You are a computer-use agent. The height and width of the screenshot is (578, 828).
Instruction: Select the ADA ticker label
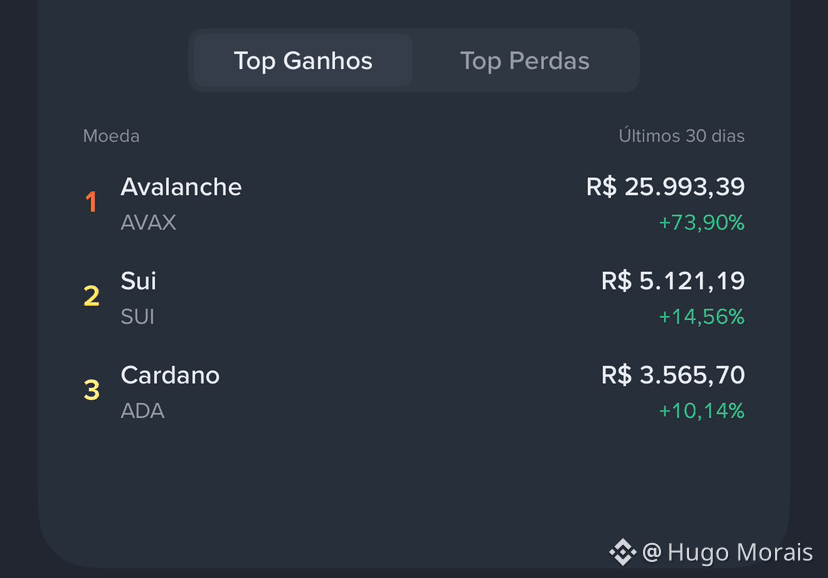coord(143,411)
